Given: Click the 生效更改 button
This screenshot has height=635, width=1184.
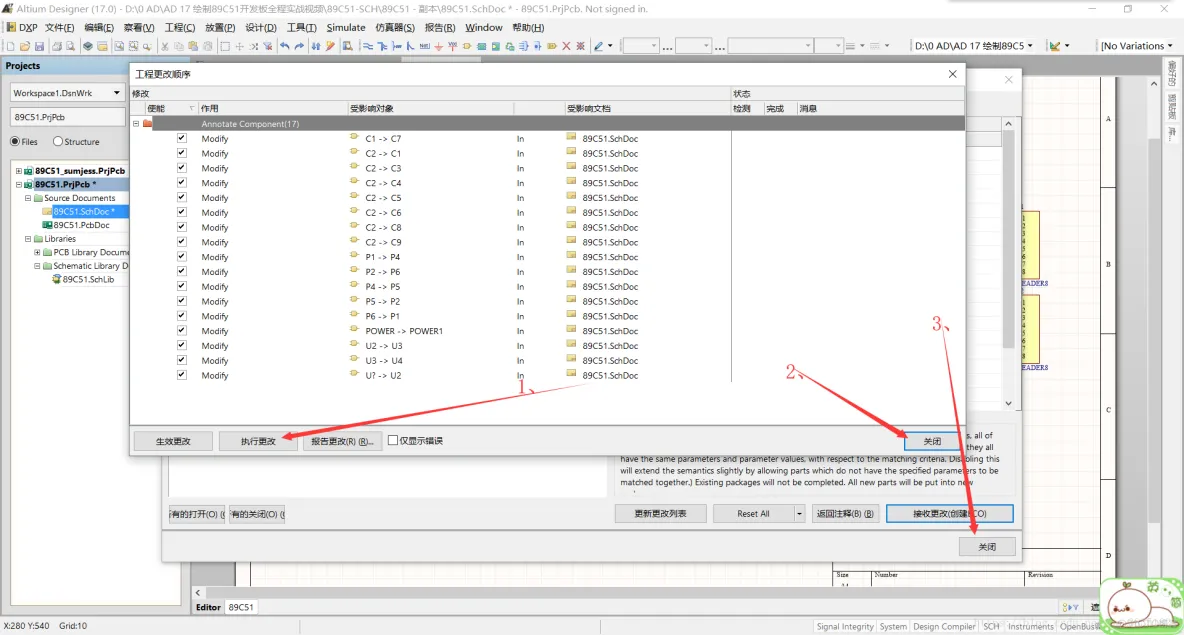Looking at the screenshot, I should click(173, 441).
